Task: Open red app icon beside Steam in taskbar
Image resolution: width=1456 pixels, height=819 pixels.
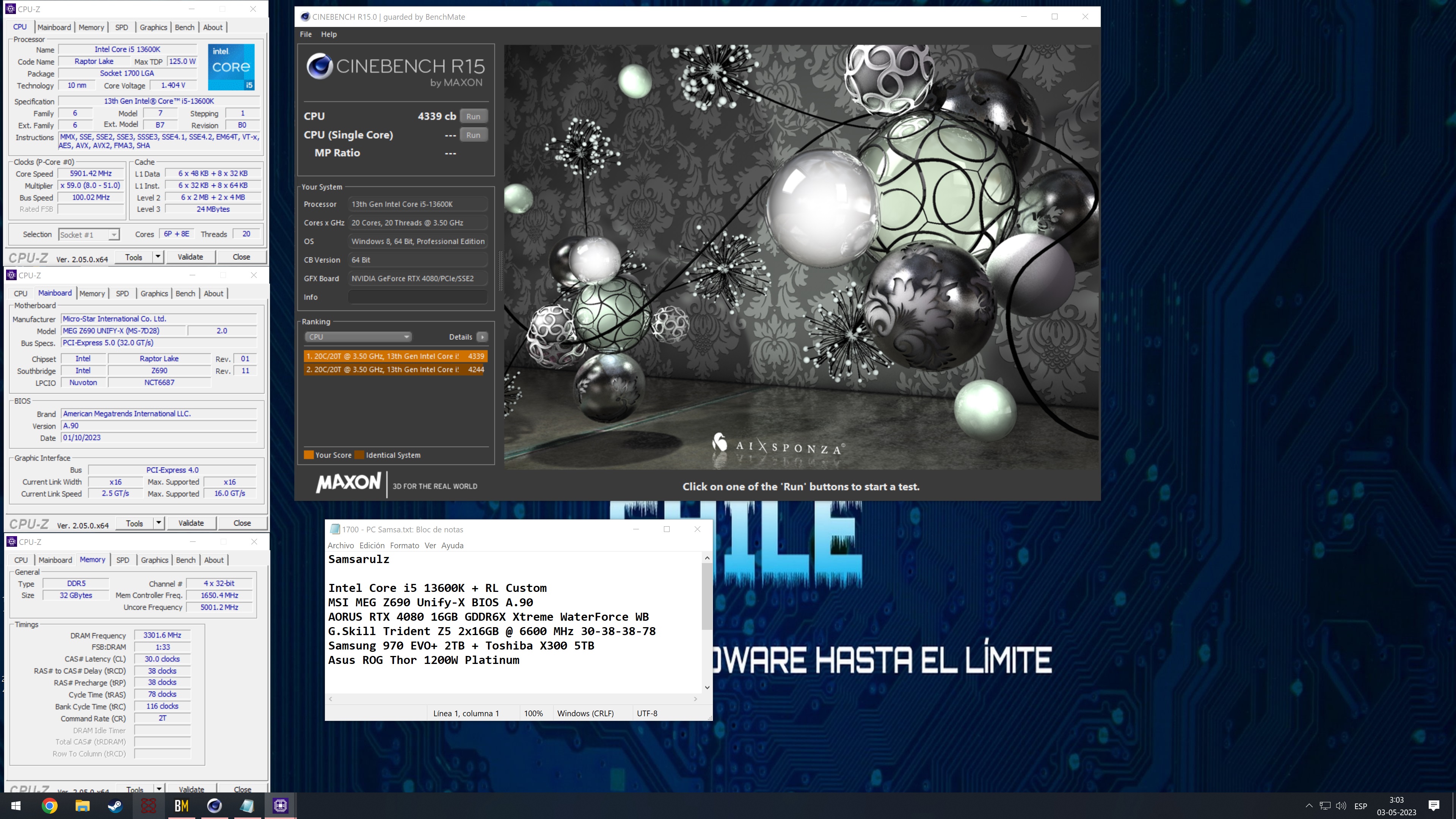Action: pos(148,805)
